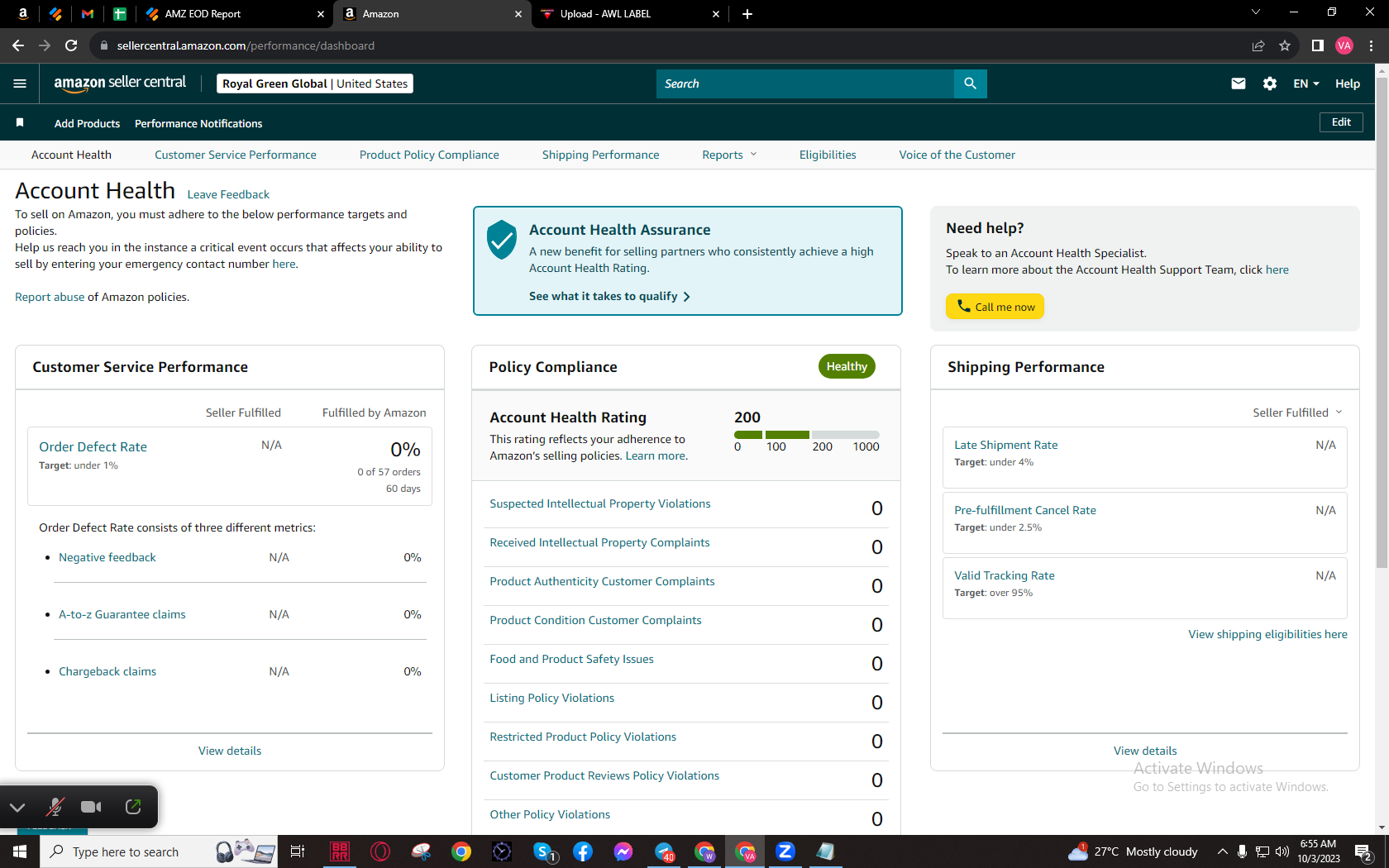Viewport: 1389px width, 868px height.
Task: Open the settings gear icon
Action: pyautogui.click(x=1270, y=83)
